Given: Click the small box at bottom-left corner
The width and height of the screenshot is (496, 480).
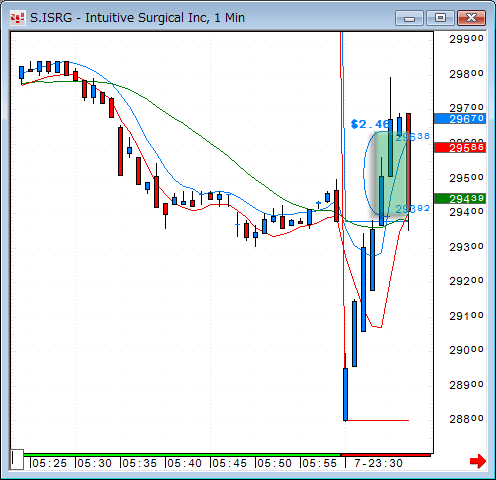Looking at the screenshot, I should coord(17,459).
